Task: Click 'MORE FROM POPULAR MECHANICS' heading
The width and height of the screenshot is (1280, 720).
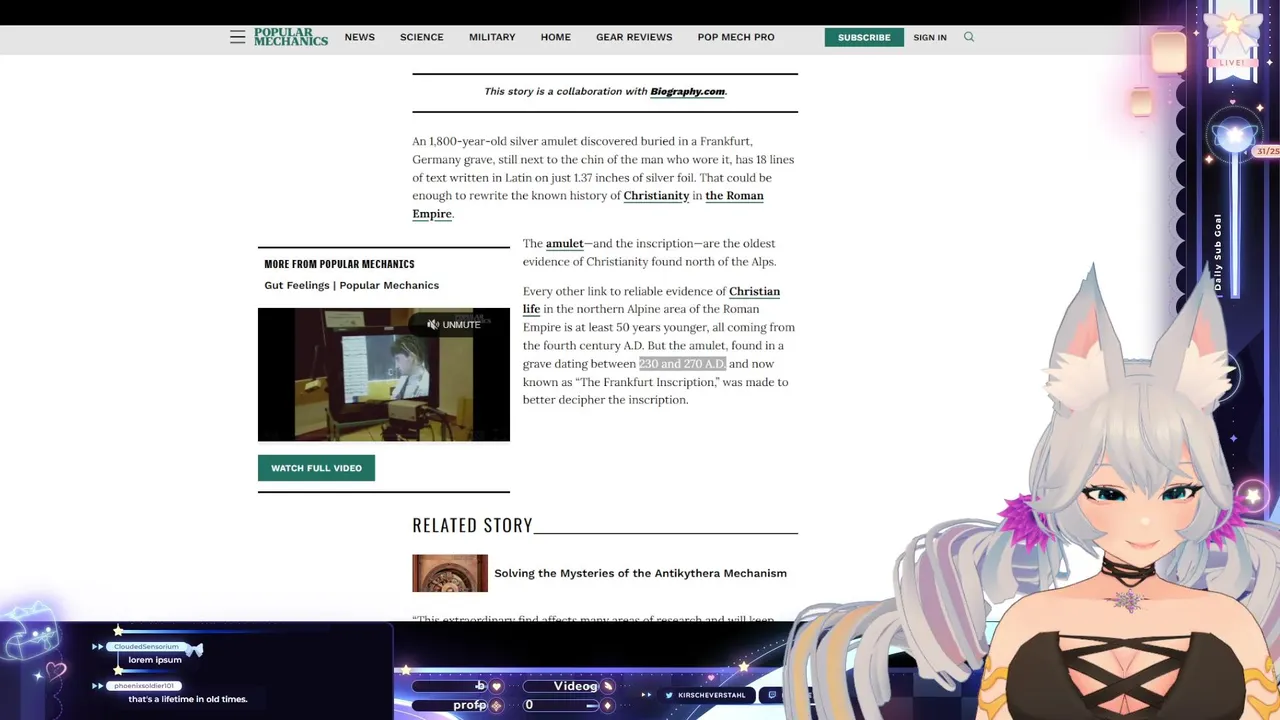Action: coord(339,264)
